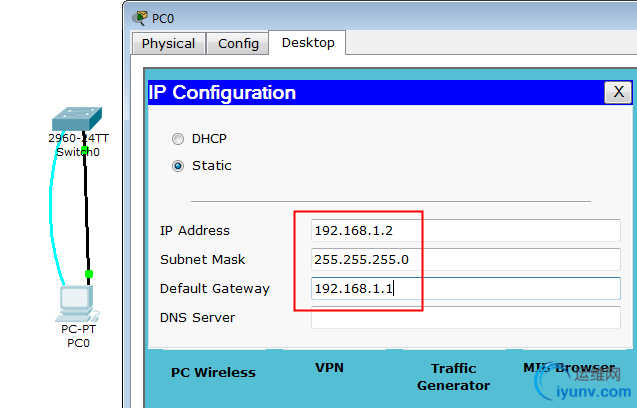Click the PC0 window title icon

coord(141,17)
